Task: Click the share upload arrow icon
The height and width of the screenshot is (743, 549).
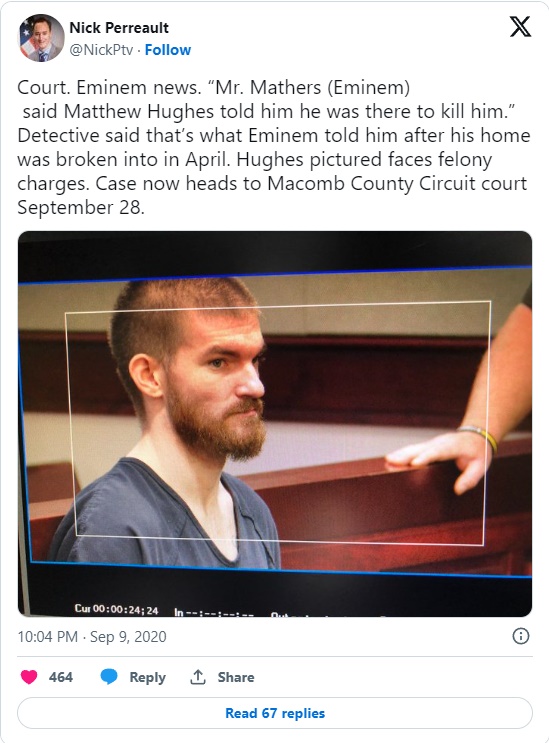Action: (198, 677)
